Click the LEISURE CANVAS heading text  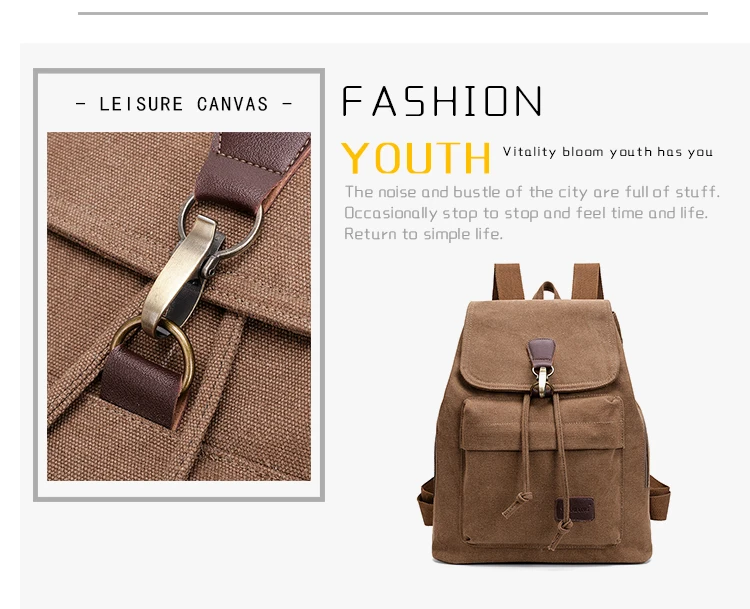184,104
